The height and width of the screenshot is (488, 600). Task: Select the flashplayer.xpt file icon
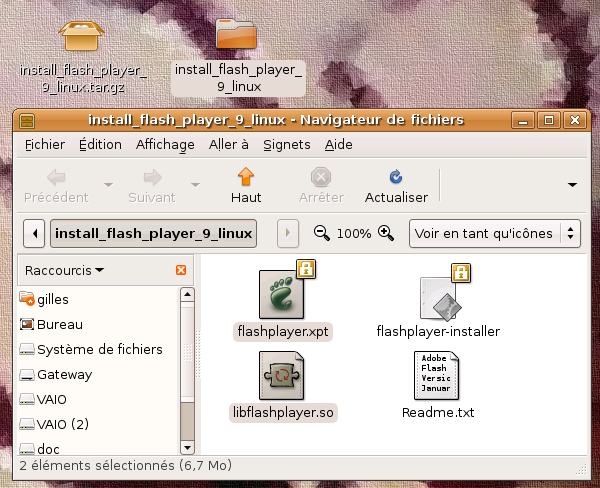tap(282, 294)
